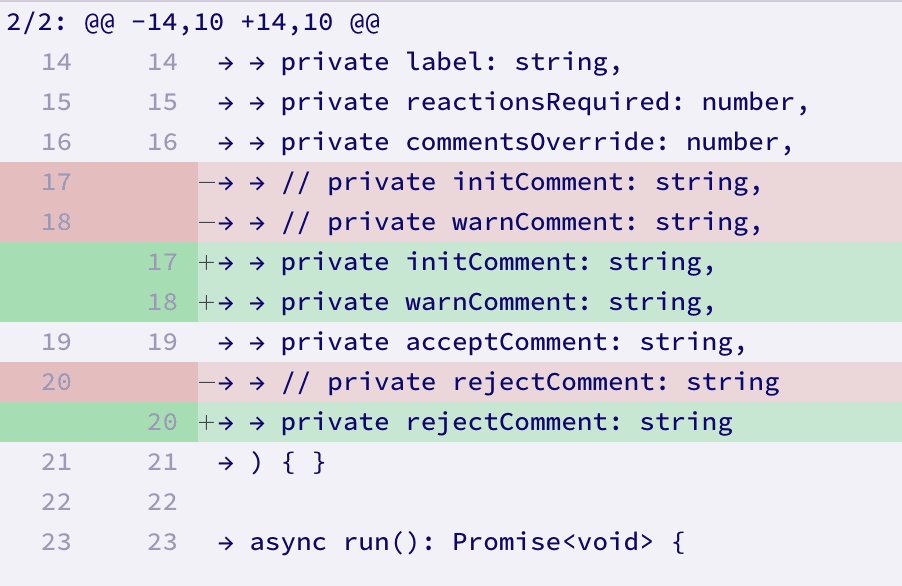This screenshot has width=902, height=586.
Task: Click the "async run(): Promise<void> {" line
Action: (467, 542)
